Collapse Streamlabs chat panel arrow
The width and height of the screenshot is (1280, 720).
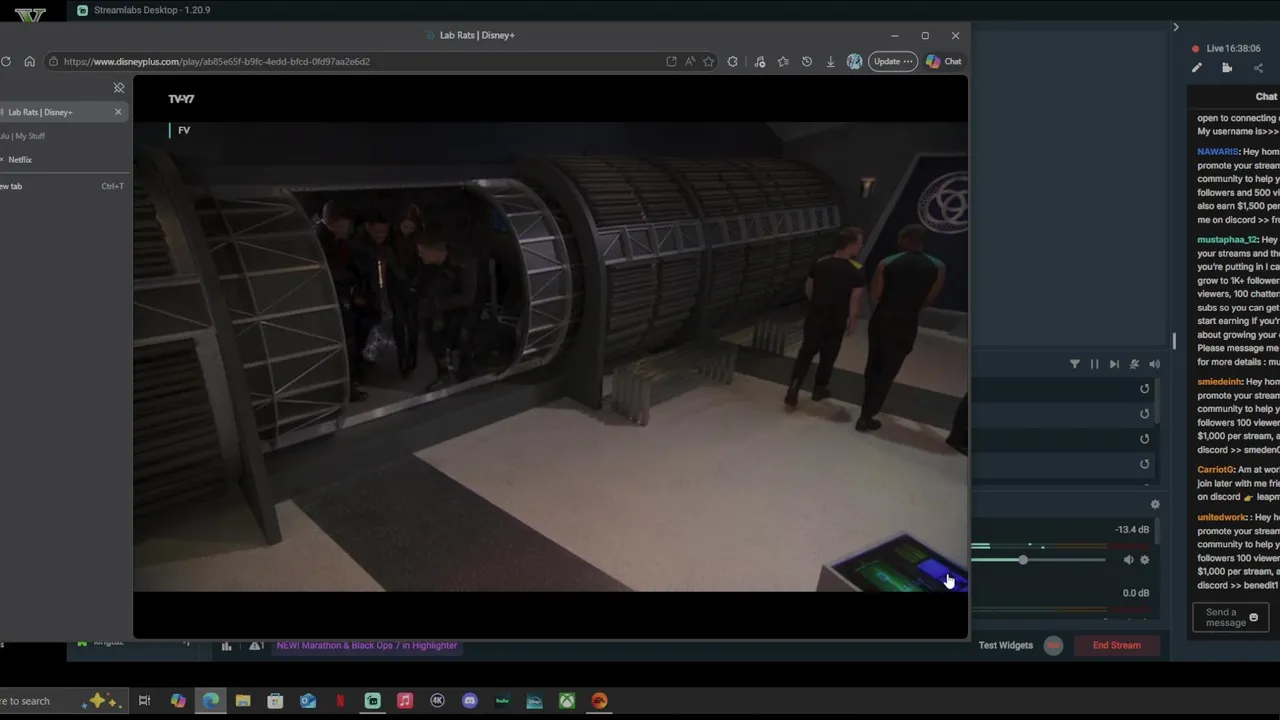(1176, 27)
